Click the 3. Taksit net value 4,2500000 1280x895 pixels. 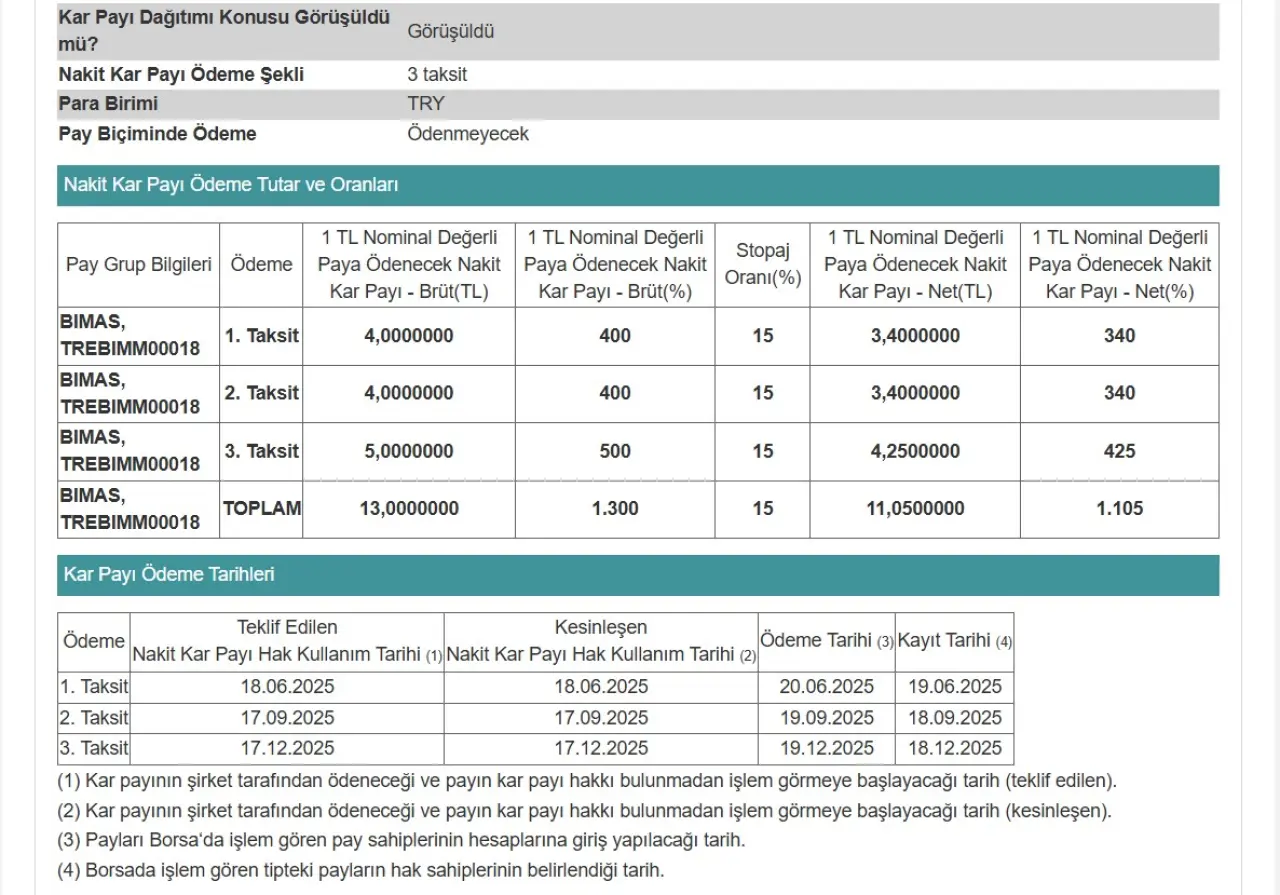914,451
